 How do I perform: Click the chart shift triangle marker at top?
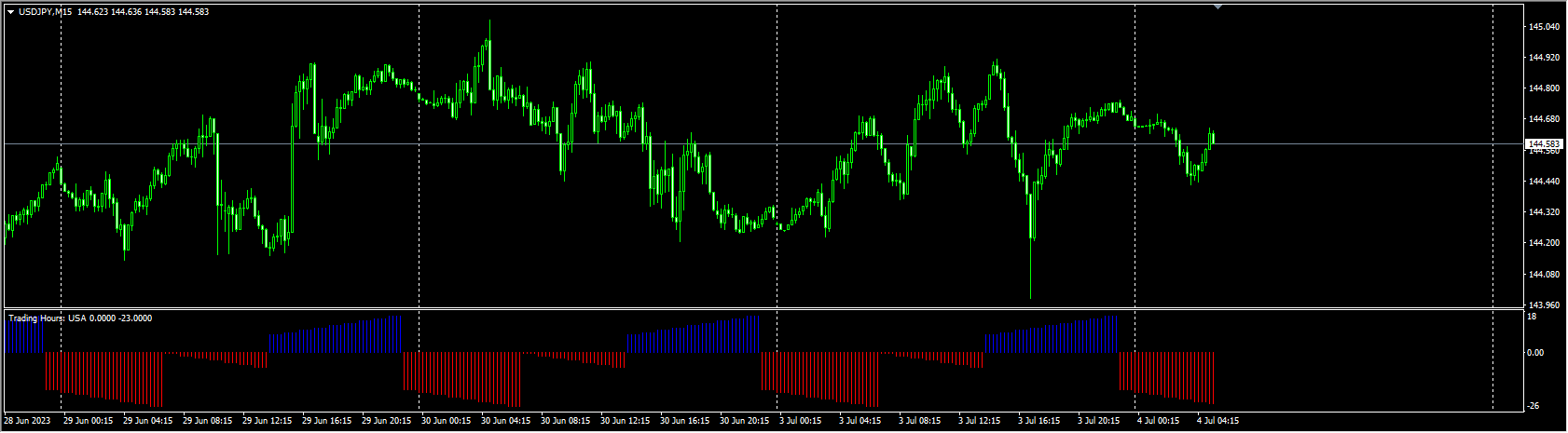1217,7
